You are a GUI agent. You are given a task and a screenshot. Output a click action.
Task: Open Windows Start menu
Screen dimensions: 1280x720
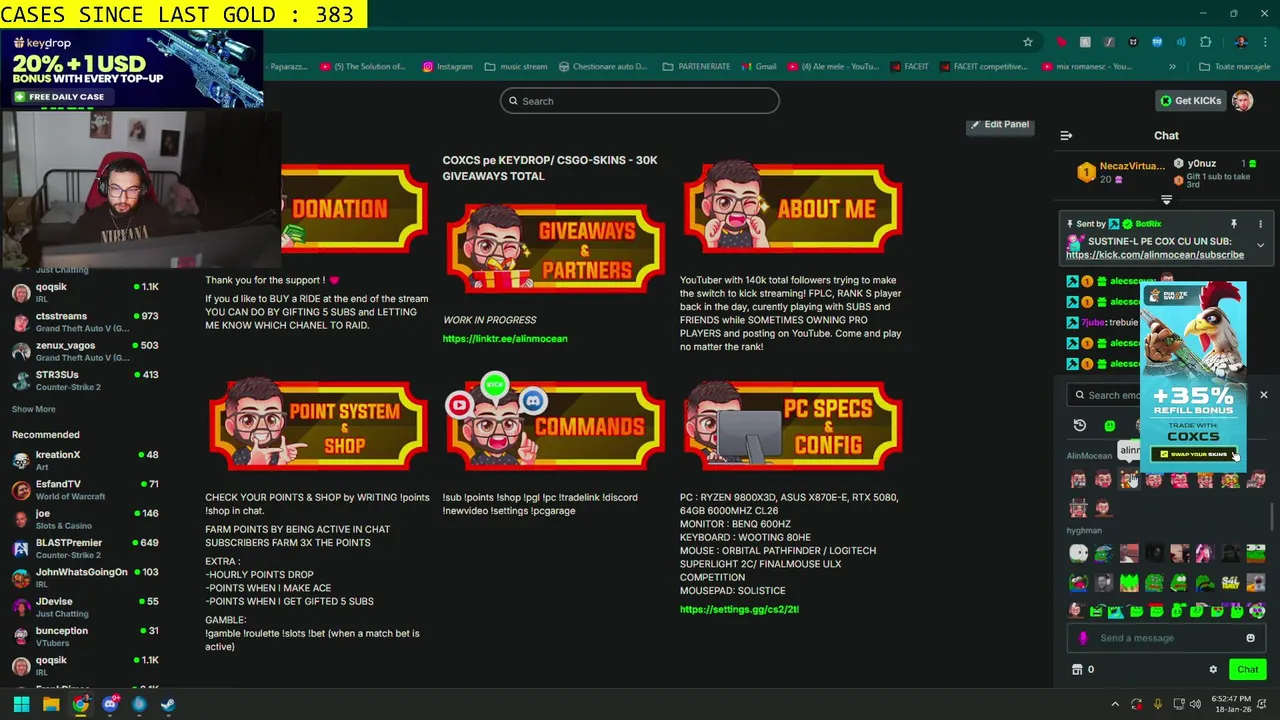coord(21,704)
